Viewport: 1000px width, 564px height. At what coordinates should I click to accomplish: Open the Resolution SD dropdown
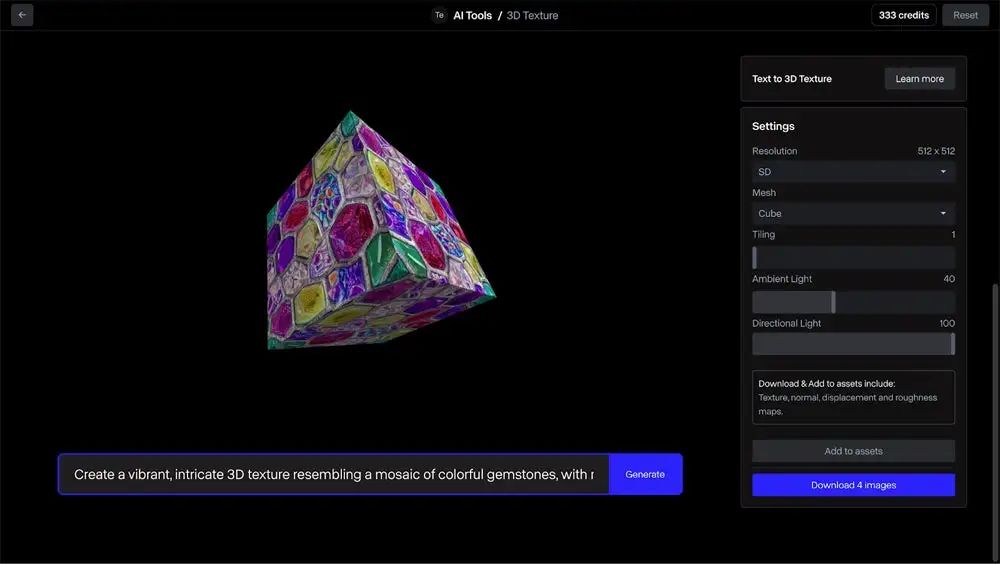(852, 172)
